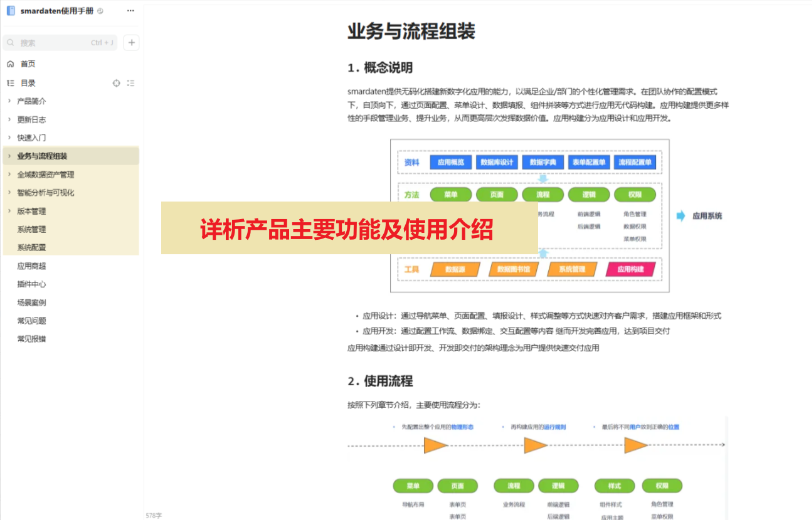Click the green 样式 pill in 使用流程 diagram
Image resolution: width=812 pixels, height=520 pixels.
click(x=614, y=486)
